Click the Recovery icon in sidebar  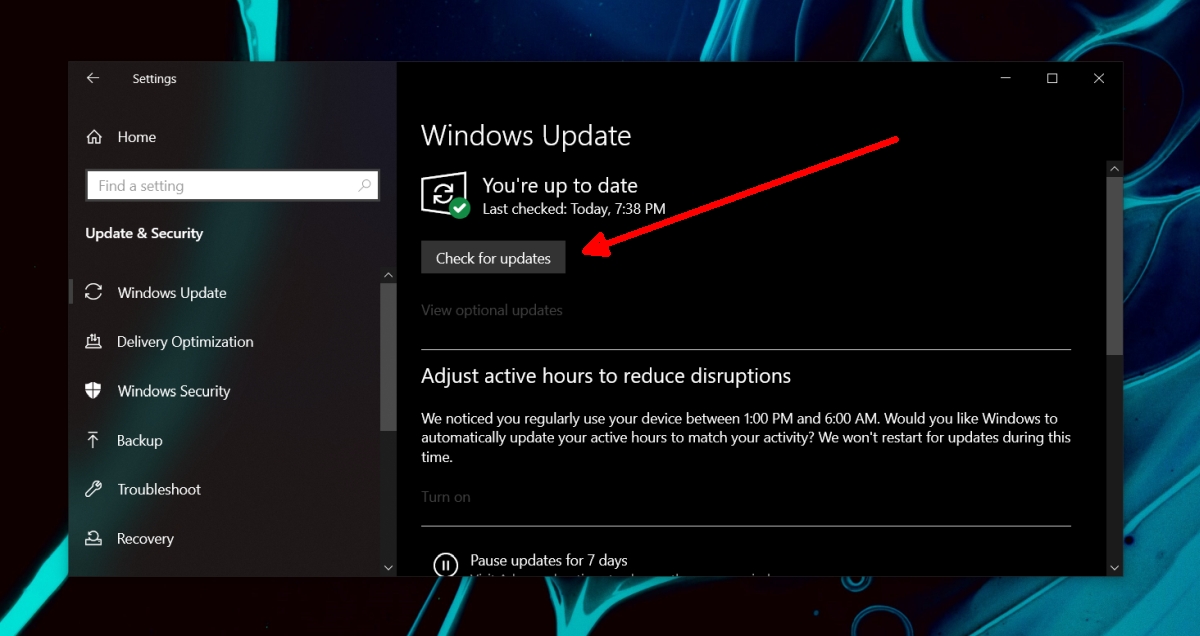coord(94,538)
